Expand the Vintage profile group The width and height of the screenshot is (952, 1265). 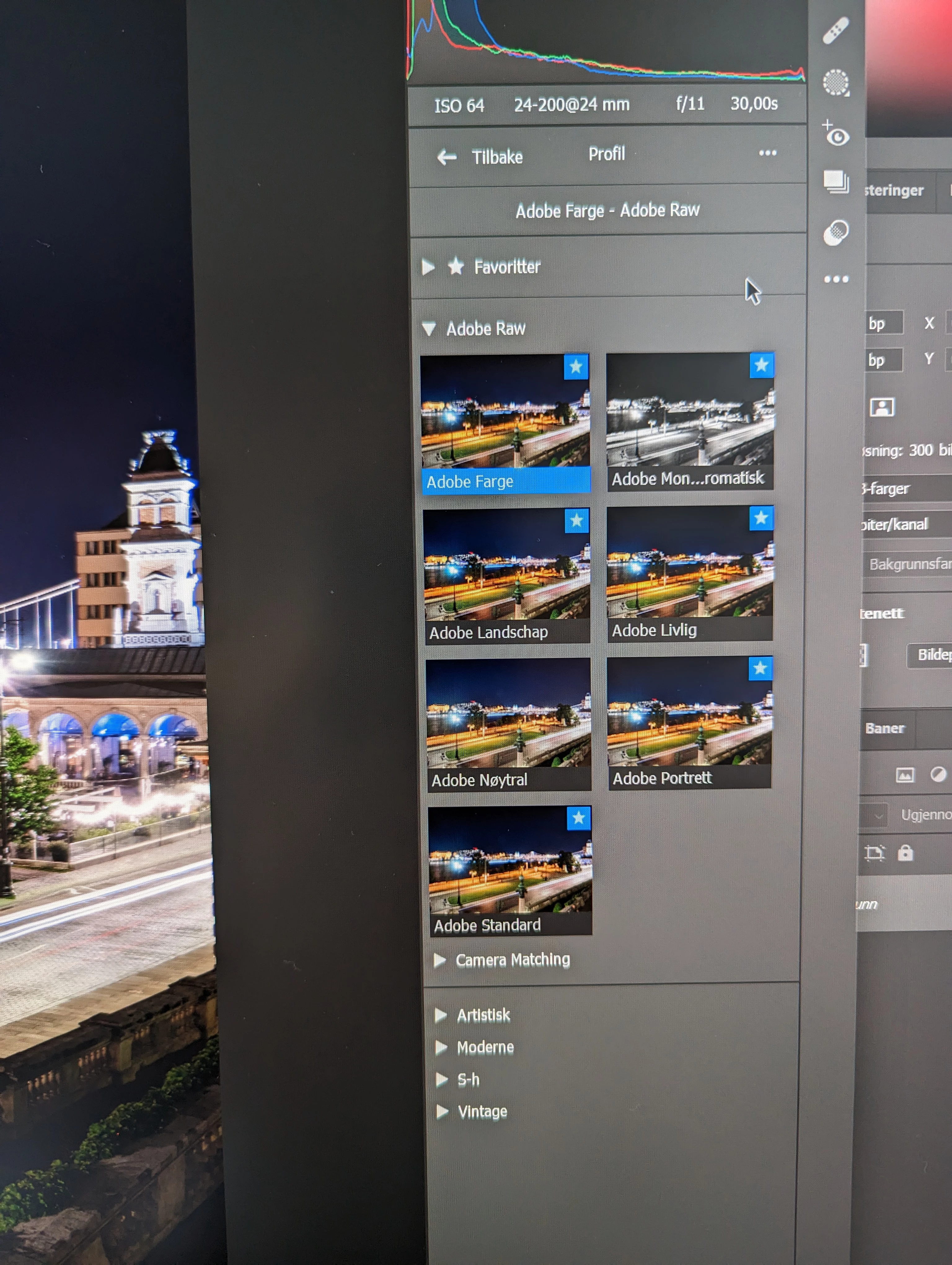442,1111
